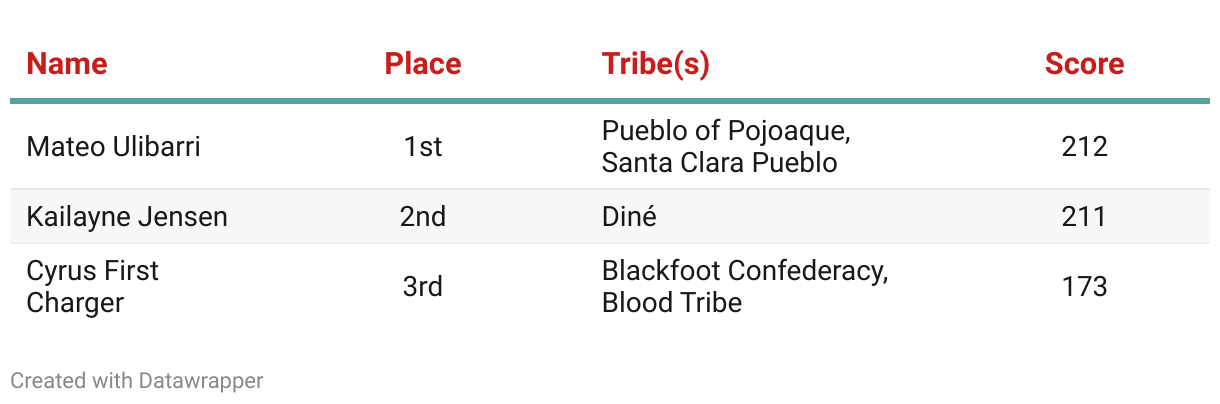
Task: Click the Place column header
Action: pyautogui.click(x=423, y=64)
